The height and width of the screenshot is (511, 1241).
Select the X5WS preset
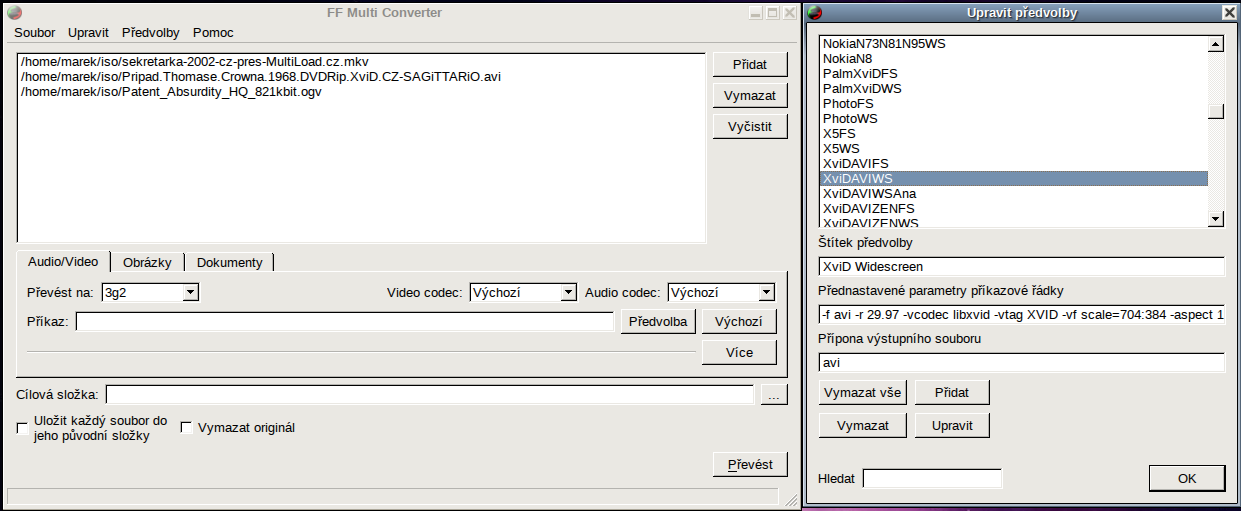click(1013, 149)
